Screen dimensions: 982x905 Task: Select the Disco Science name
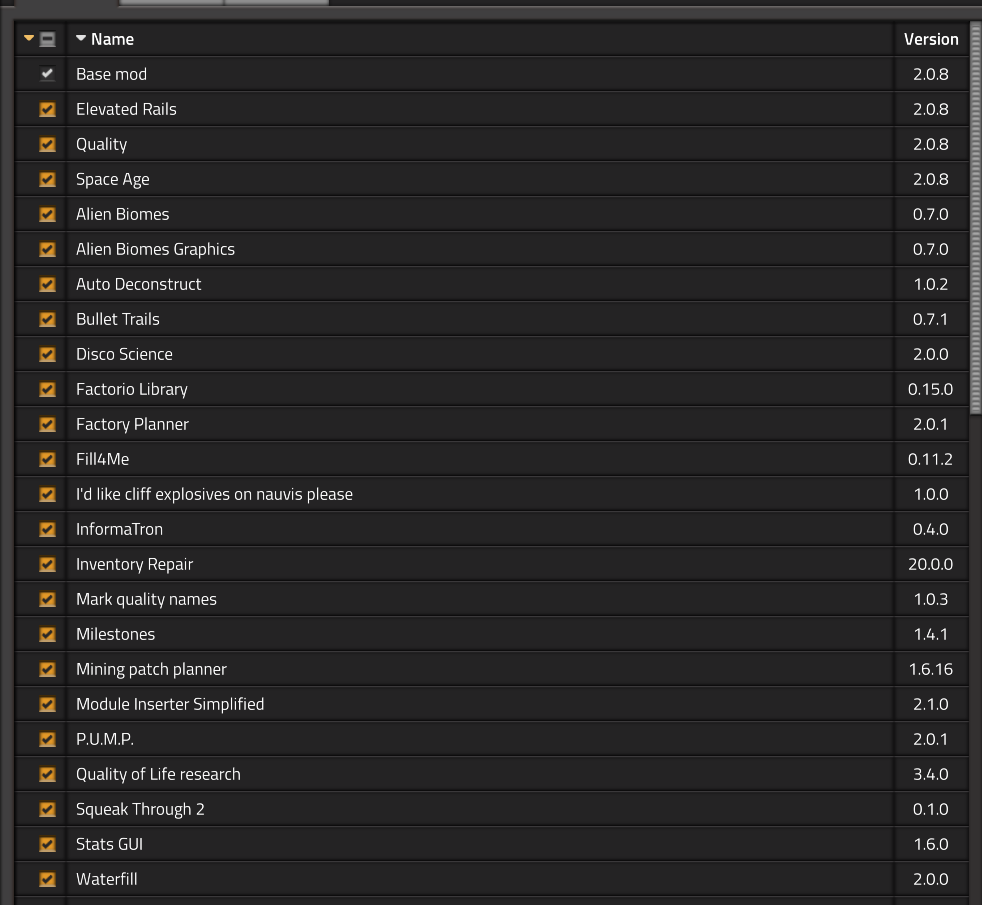click(x=124, y=354)
